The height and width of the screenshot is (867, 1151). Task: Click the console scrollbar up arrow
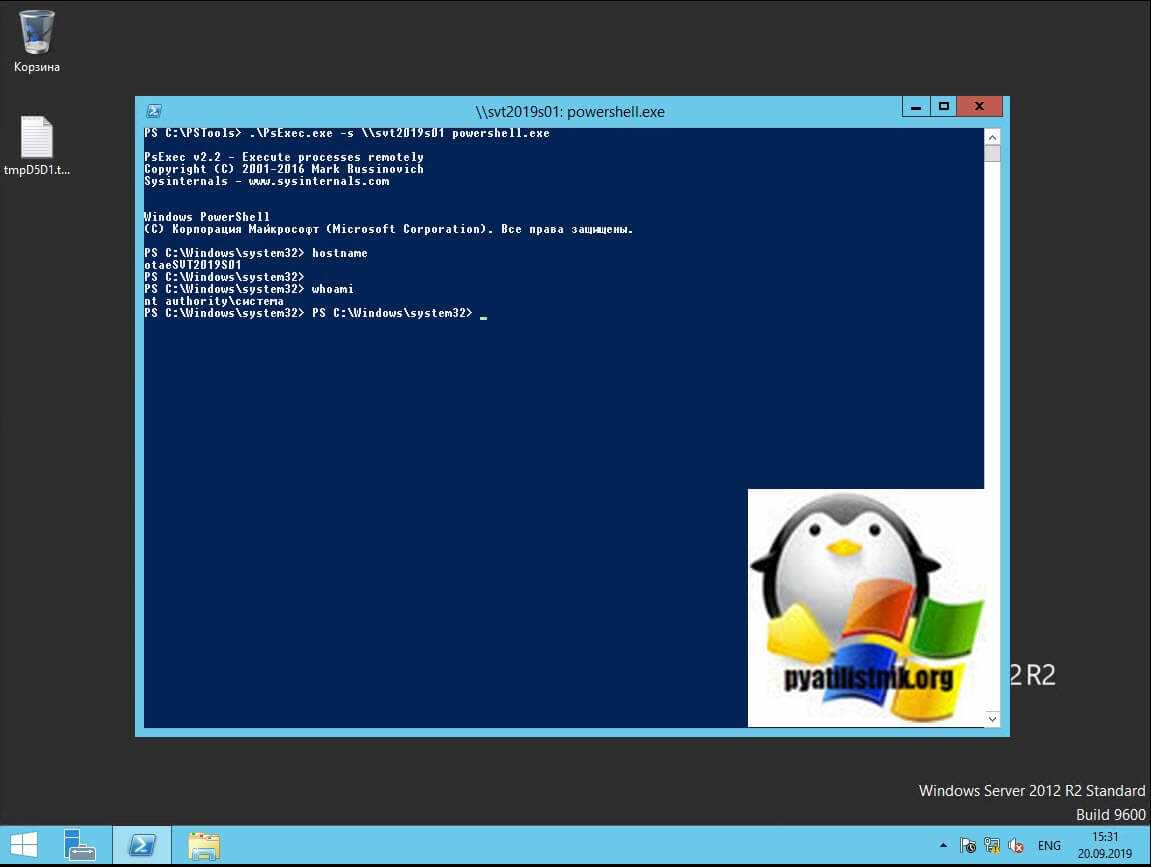click(x=992, y=137)
